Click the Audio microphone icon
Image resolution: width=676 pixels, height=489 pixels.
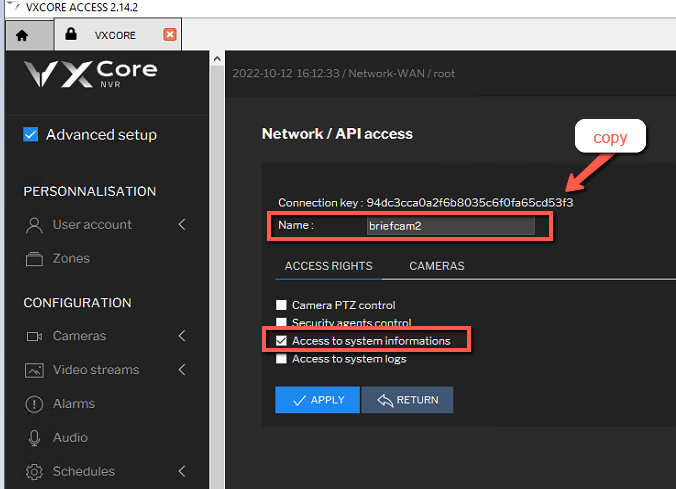[34, 438]
